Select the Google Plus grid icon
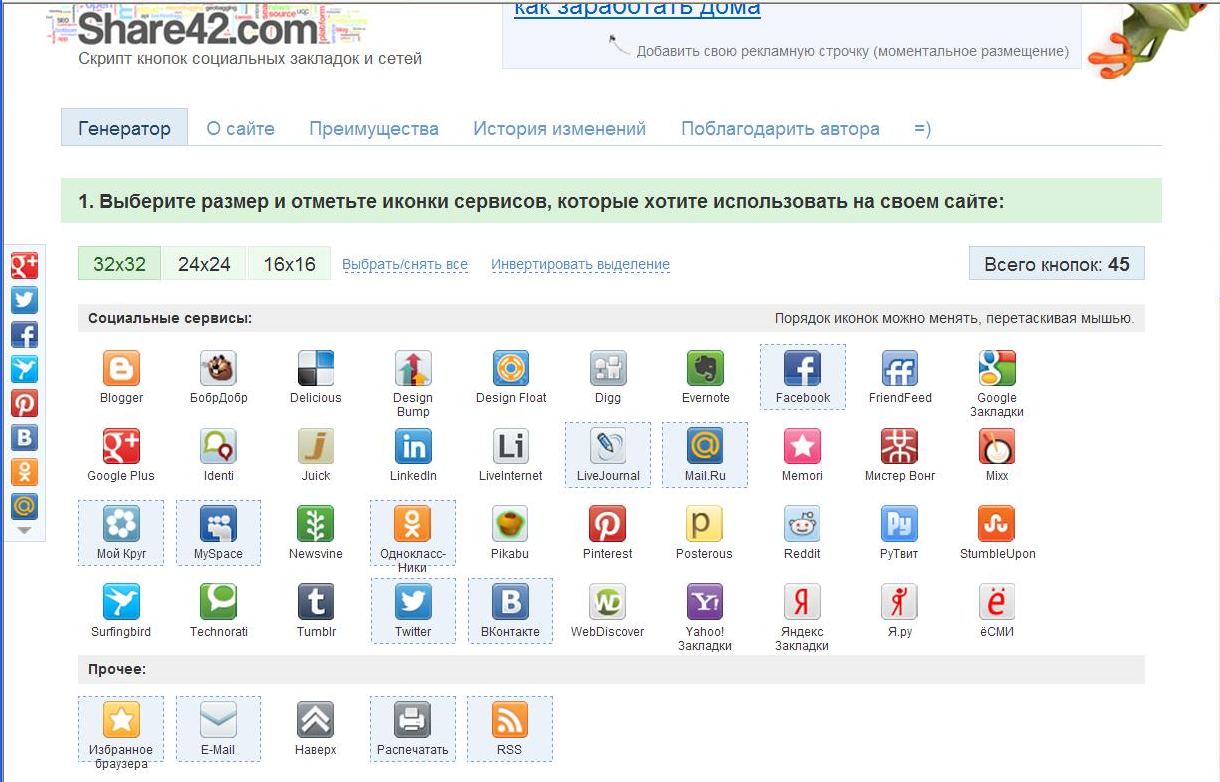1220x782 pixels. 121,446
